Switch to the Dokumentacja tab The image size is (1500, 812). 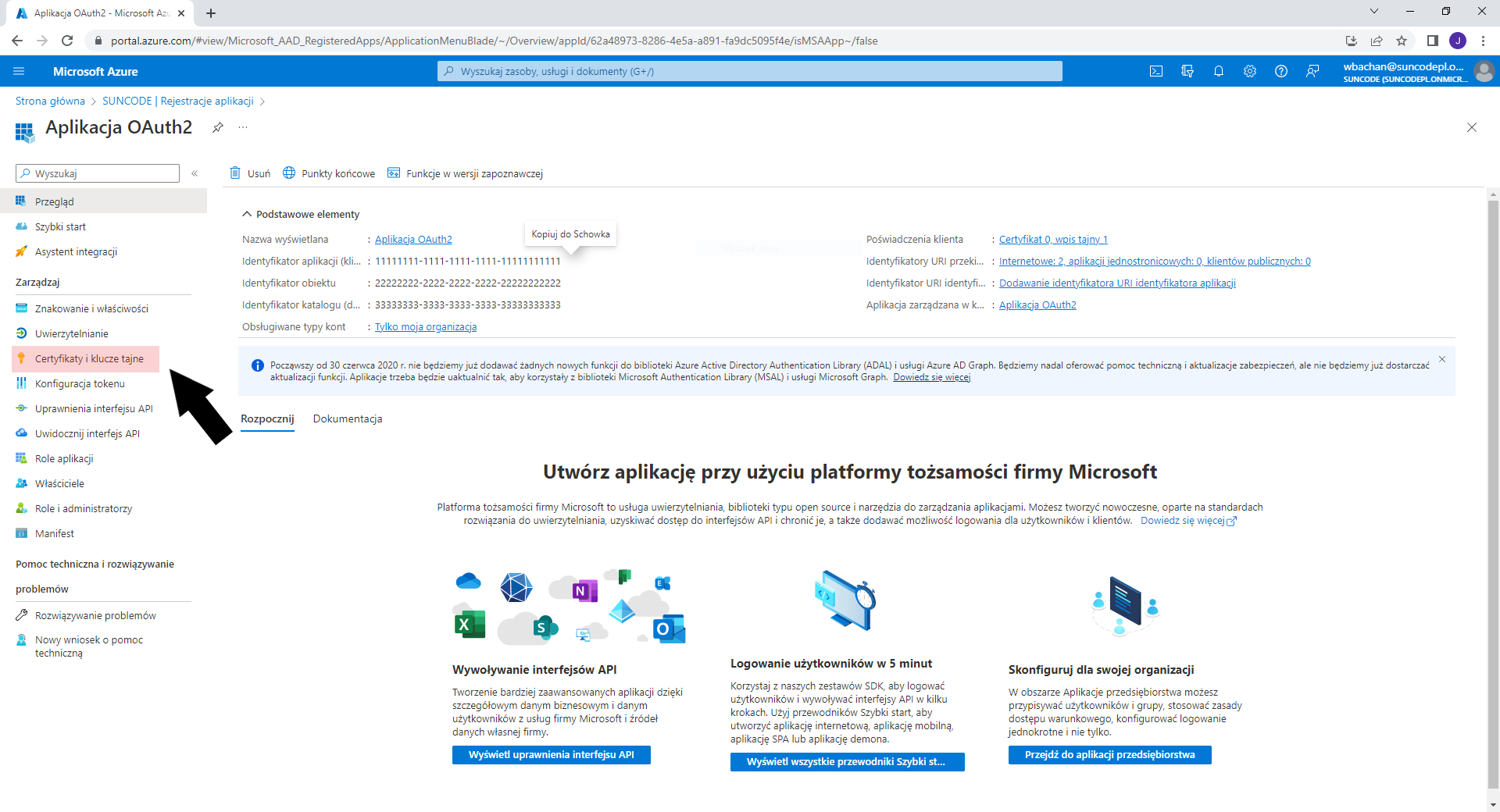tap(348, 418)
